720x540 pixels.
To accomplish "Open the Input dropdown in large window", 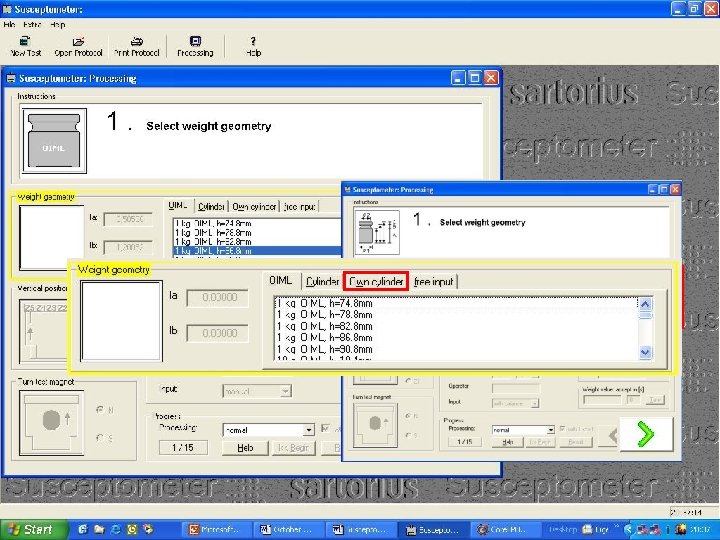I will [x=285, y=391].
